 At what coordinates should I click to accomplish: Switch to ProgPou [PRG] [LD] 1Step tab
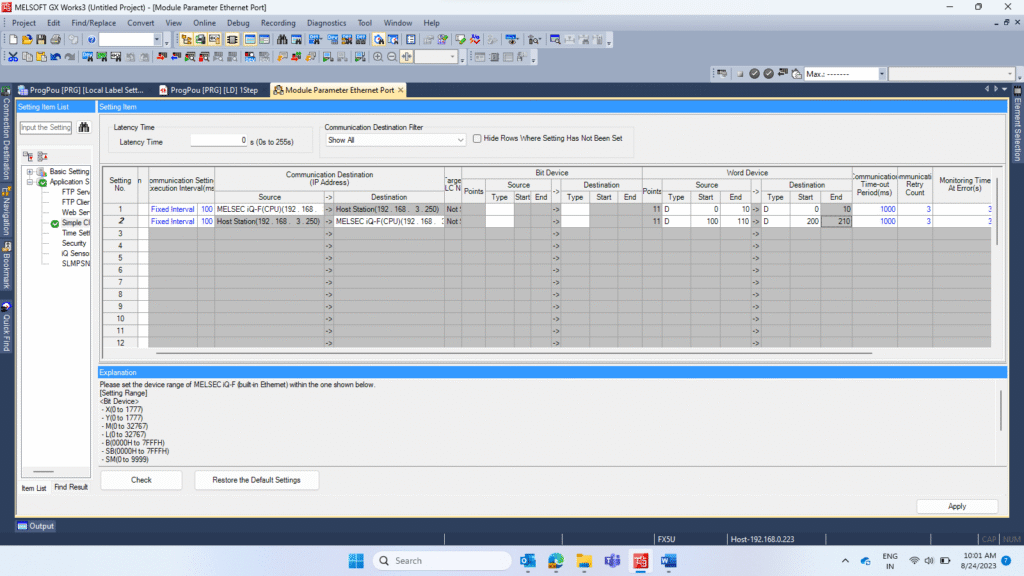pyautogui.click(x=208, y=90)
